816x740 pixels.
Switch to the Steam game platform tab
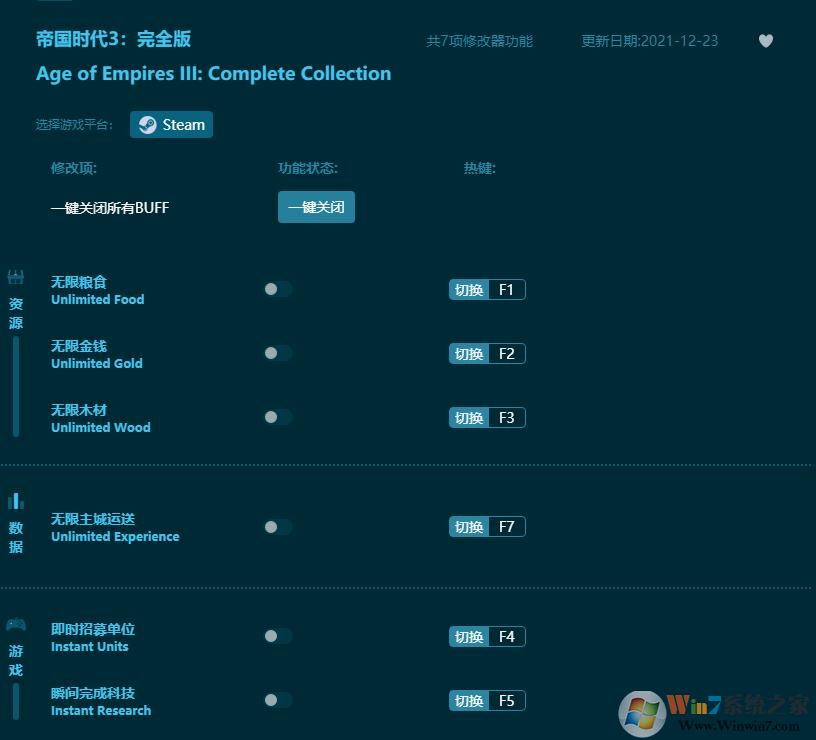click(171, 124)
